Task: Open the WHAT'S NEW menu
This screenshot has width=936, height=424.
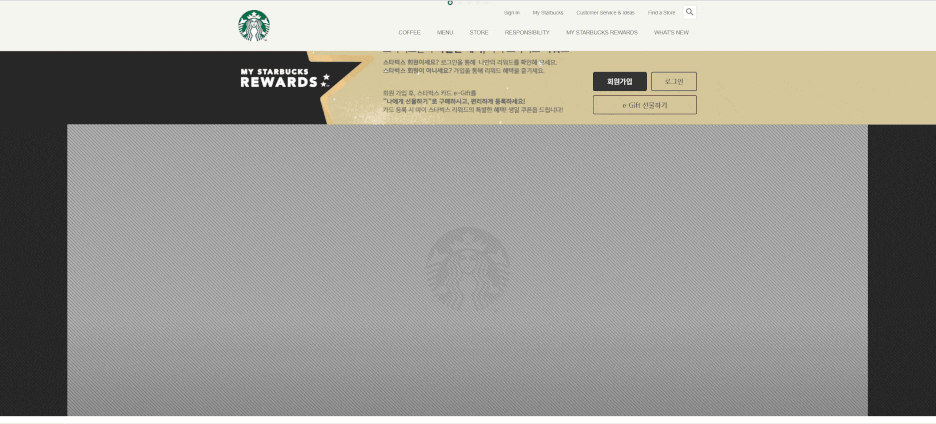Action: point(671,33)
